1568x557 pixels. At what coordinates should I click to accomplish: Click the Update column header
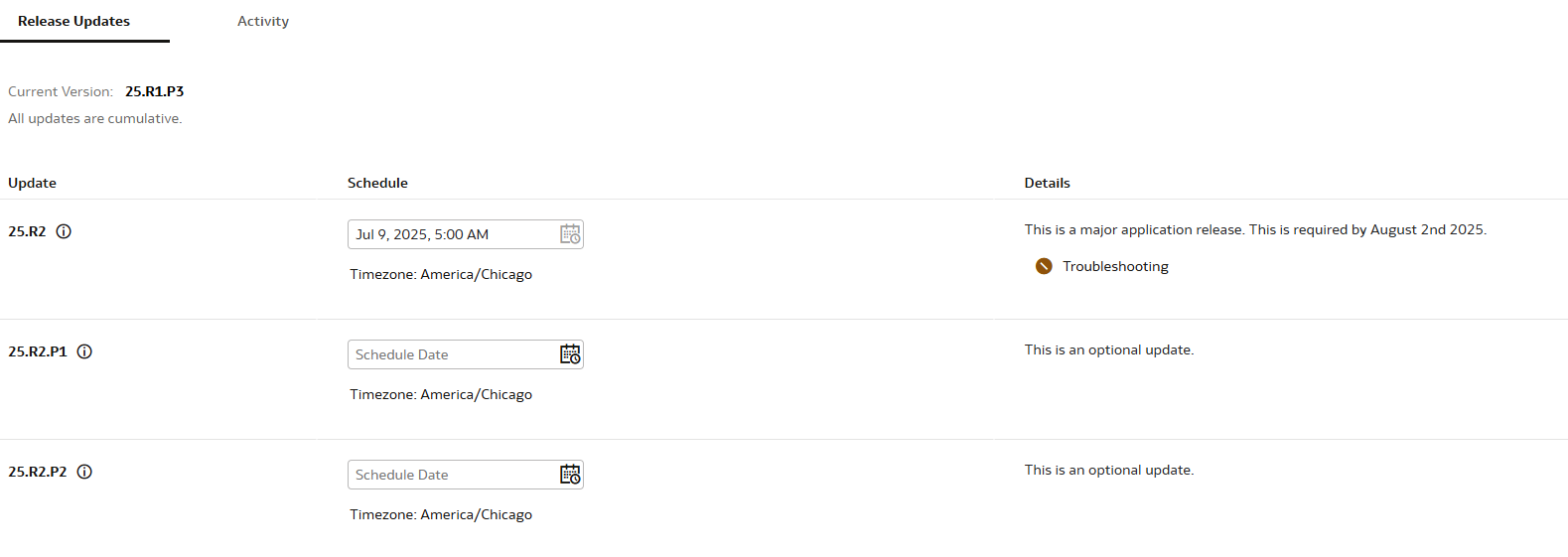pos(32,183)
